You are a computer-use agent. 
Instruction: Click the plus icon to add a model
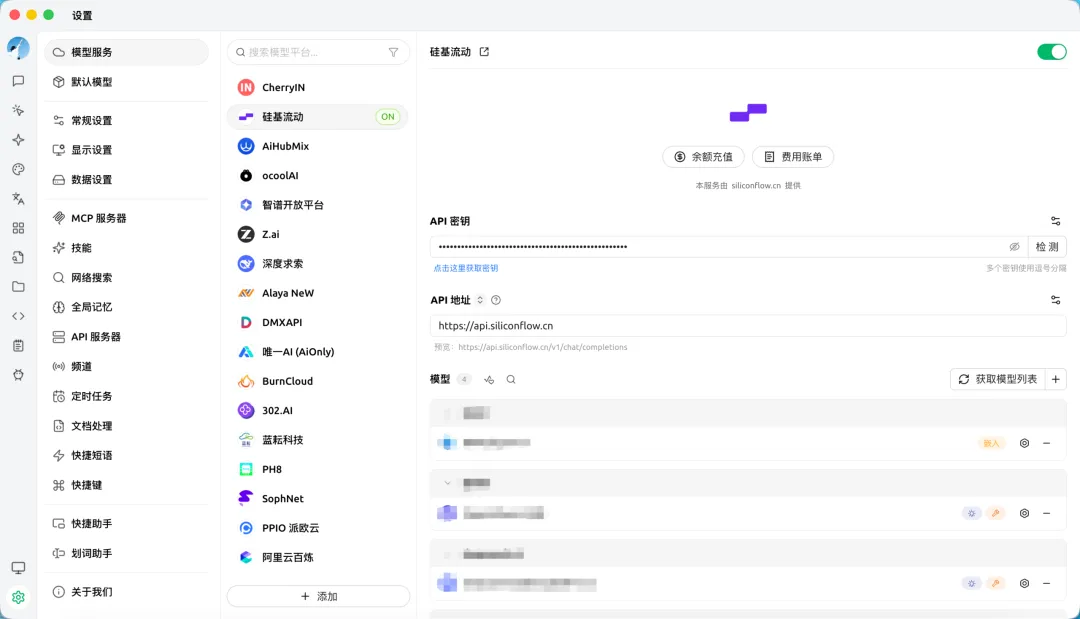click(x=1055, y=379)
